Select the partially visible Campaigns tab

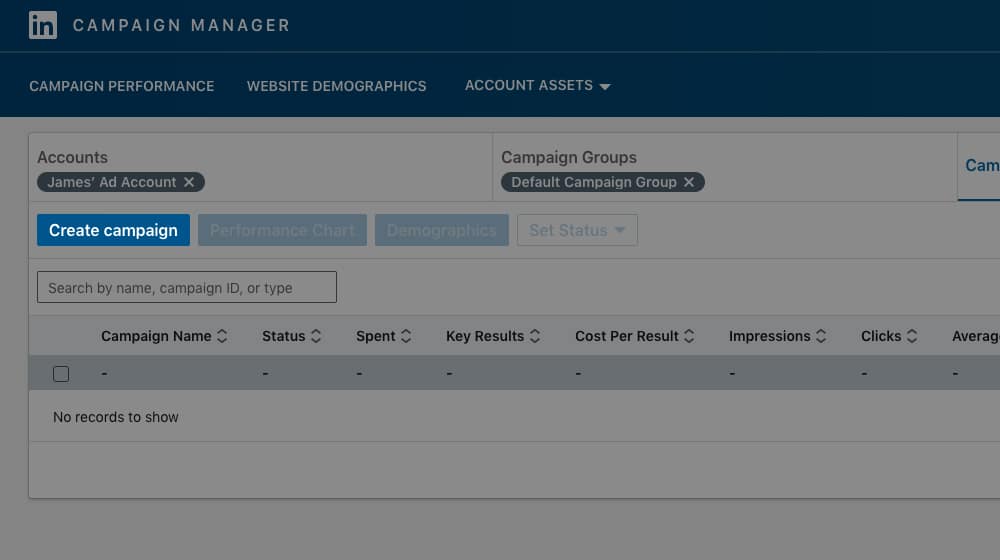click(x=981, y=166)
